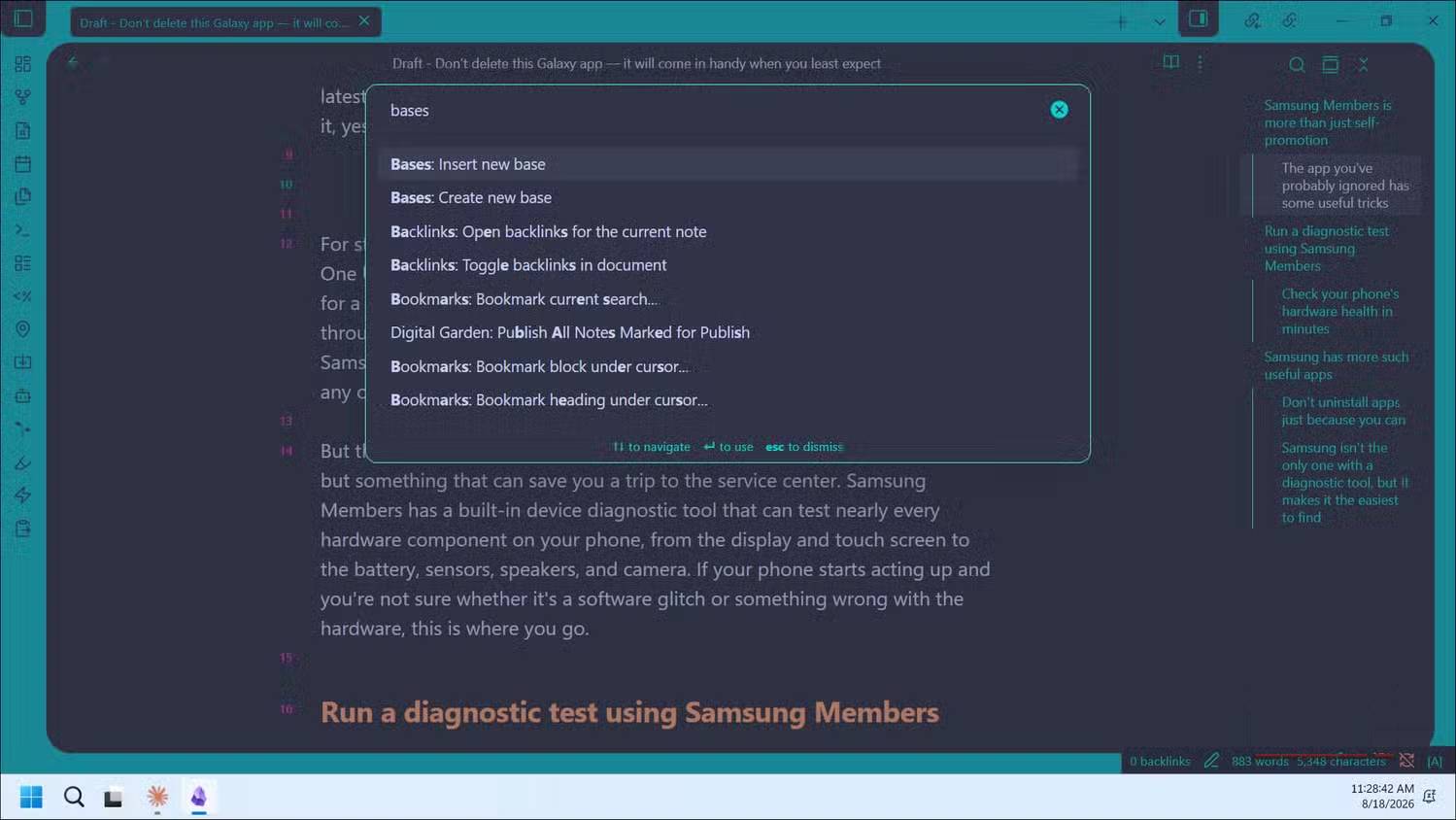This screenshot has width=1456, height=820.
Task: Jump to 'The app you've probably ignored' heading
Action: (1345, 186)
